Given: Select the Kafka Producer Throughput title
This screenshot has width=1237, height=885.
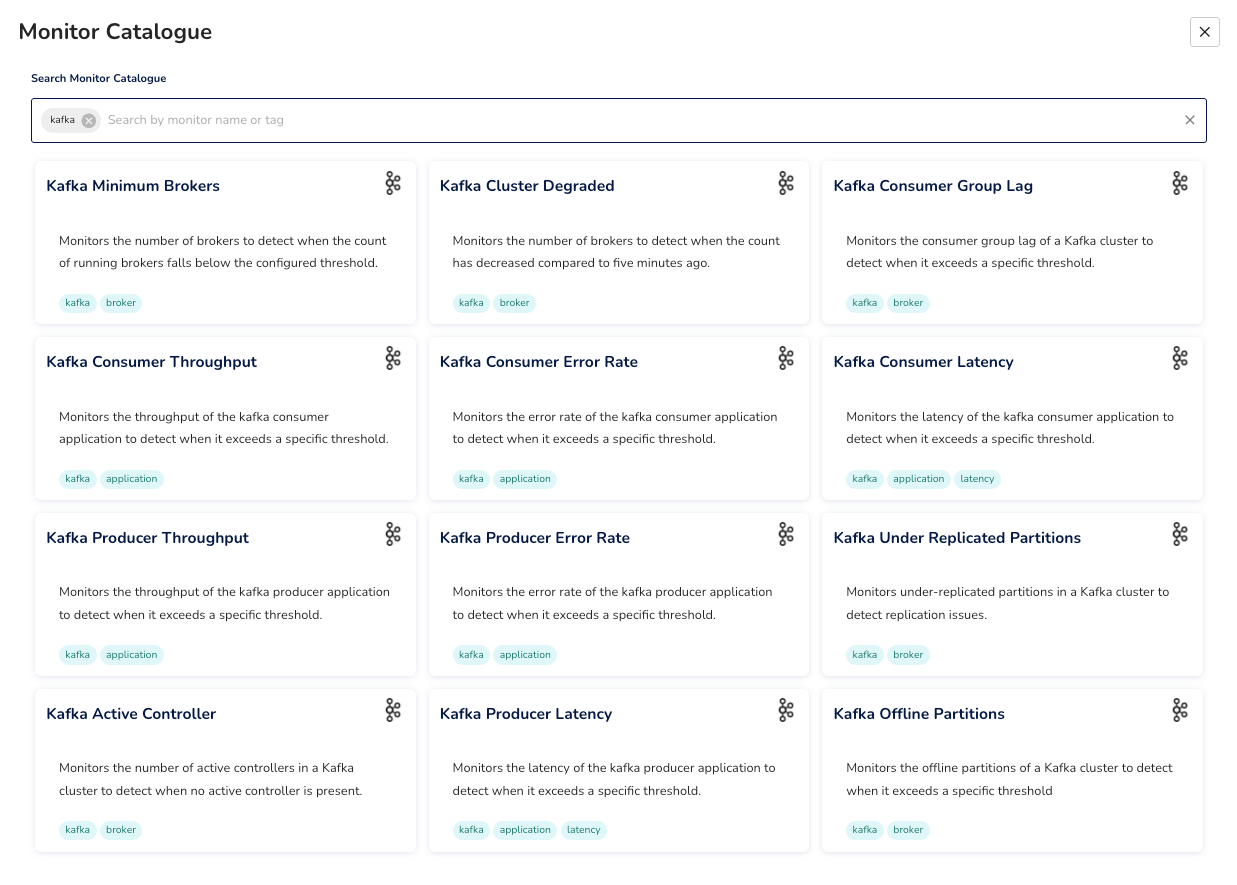Looking at the screenshot, I should (x=147, y=538).
